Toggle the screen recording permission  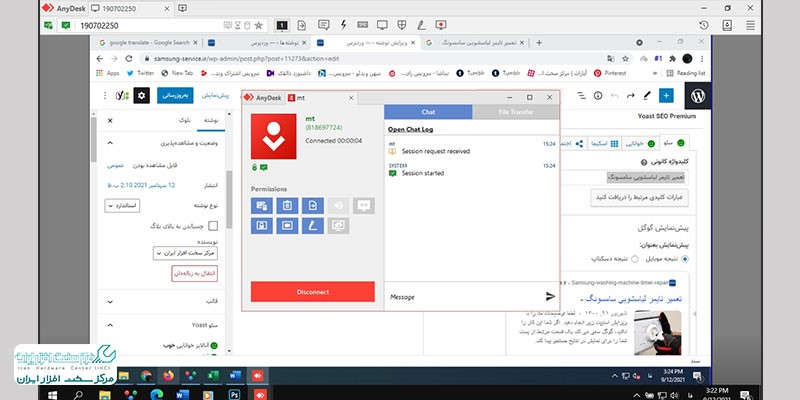[x=287, y=226]
